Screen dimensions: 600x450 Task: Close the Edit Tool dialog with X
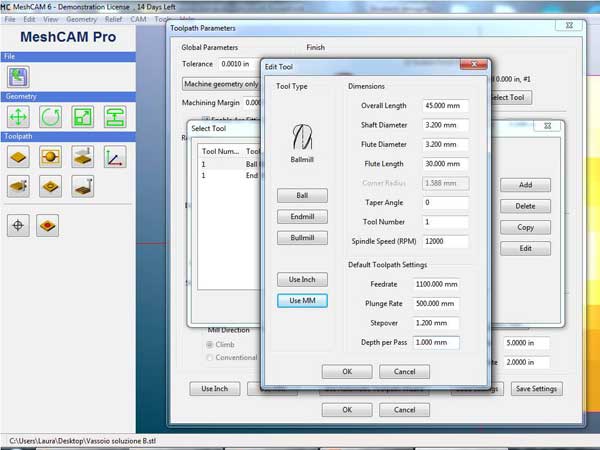tap(474, 64)
